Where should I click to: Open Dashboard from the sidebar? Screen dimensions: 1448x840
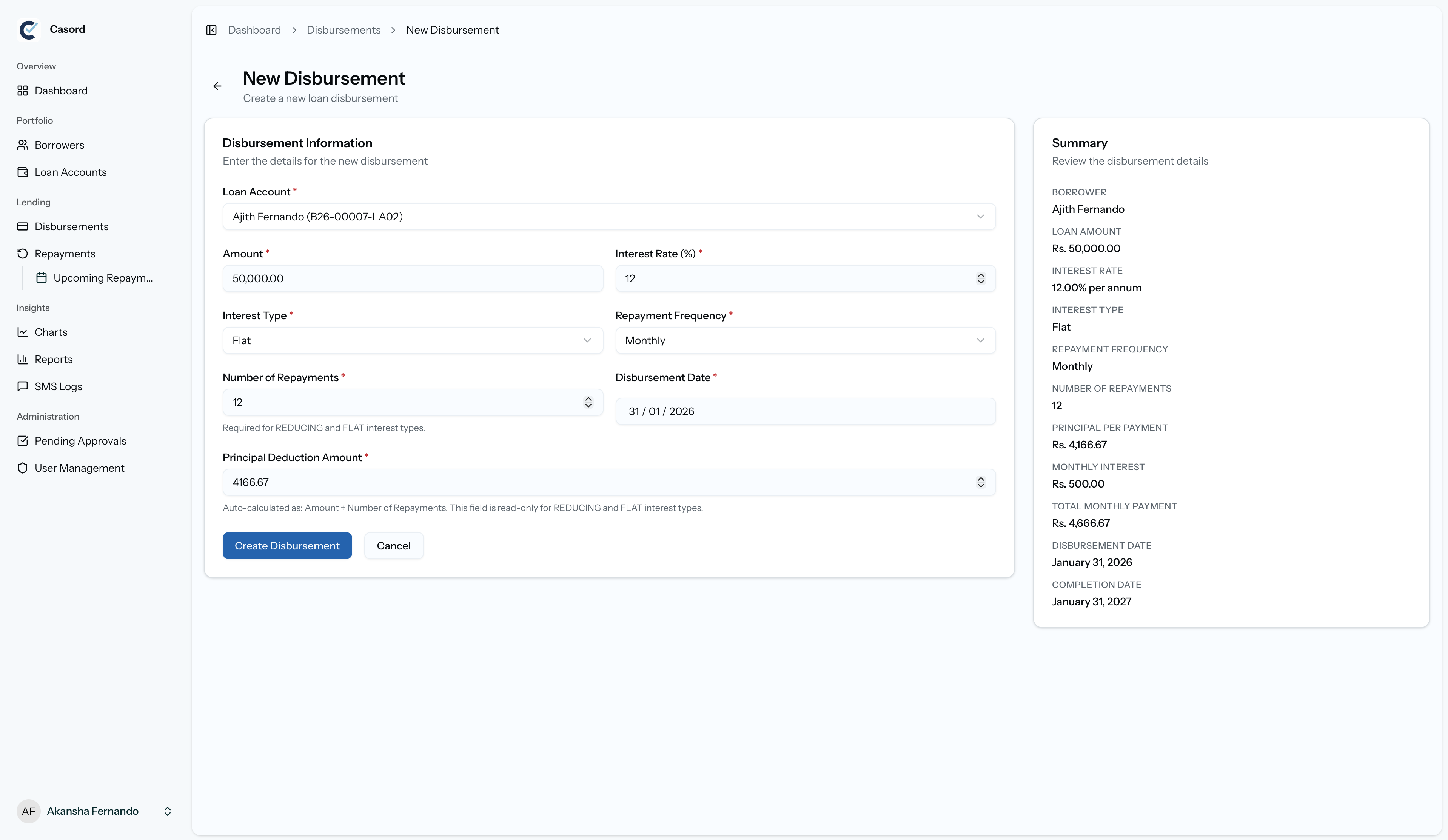pos(60,91)
